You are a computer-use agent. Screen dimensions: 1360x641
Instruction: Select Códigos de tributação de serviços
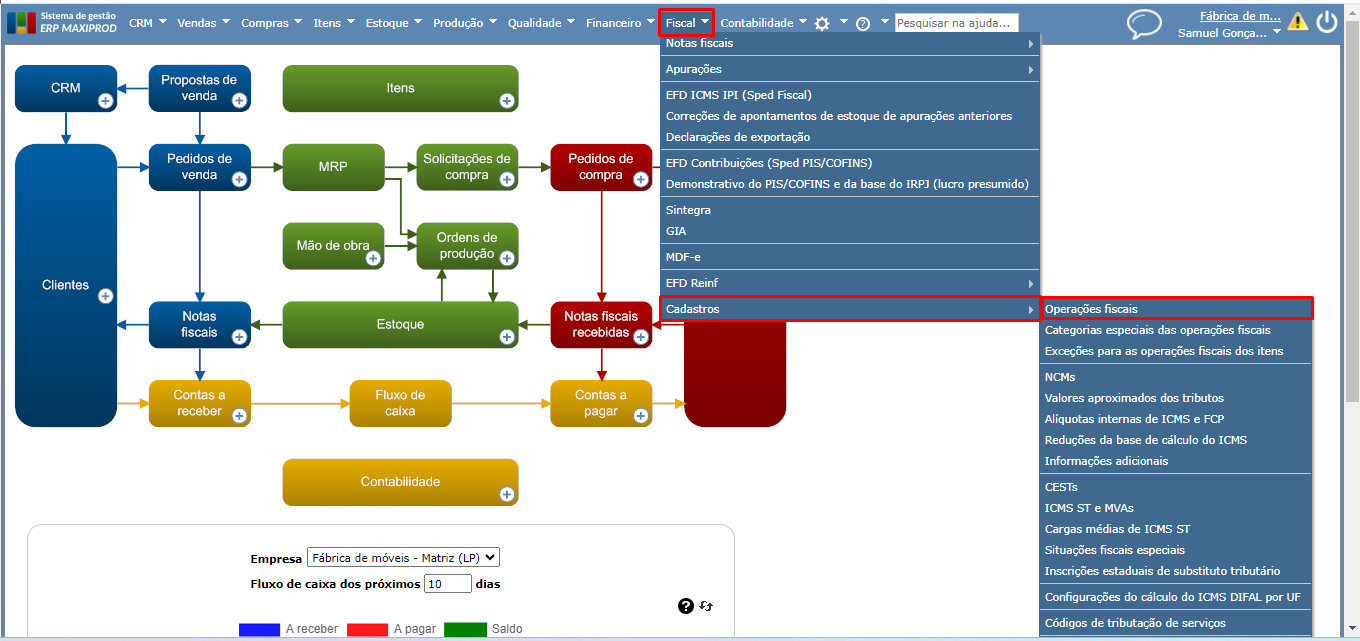pyautogui.click(x=1135, y=623)
